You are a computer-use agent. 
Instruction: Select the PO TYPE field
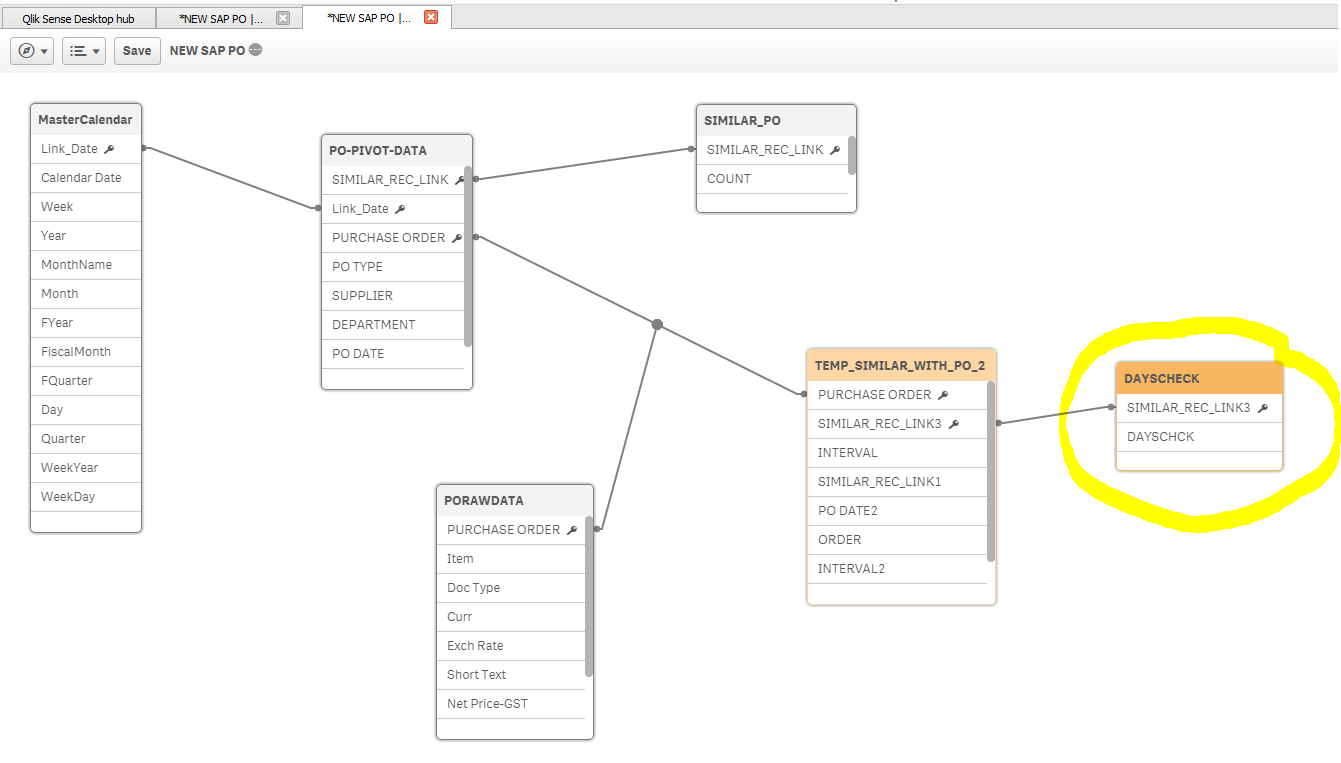click(393, 267)
